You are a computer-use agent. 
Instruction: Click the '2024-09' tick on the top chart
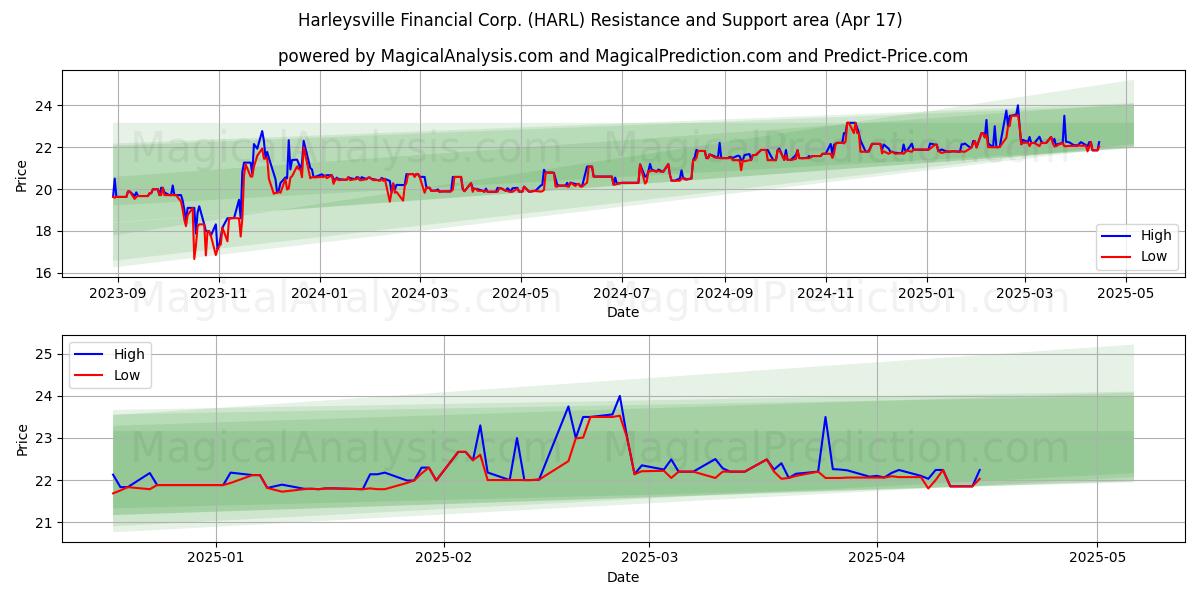click(724, 294)
